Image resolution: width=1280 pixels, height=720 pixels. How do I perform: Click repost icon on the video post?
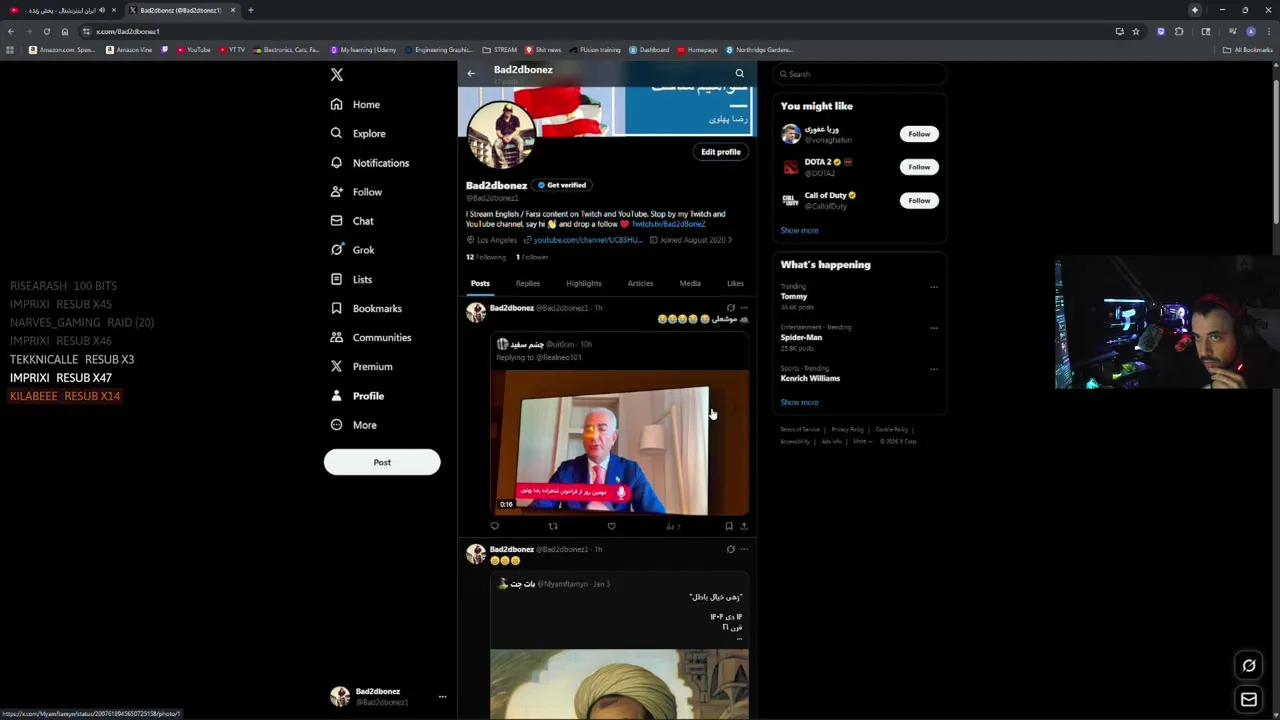click(553, 526)
